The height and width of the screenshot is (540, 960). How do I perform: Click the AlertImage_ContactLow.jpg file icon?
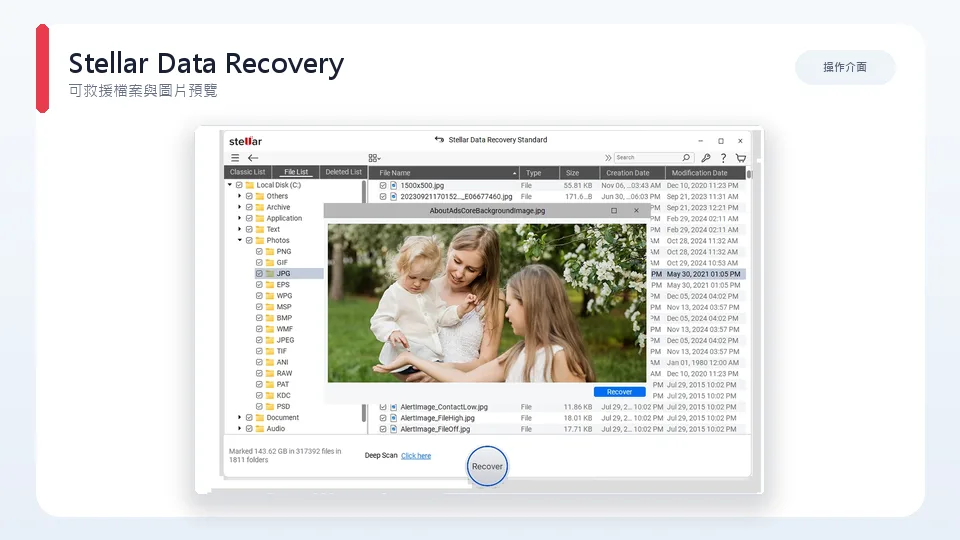point(394,407)
